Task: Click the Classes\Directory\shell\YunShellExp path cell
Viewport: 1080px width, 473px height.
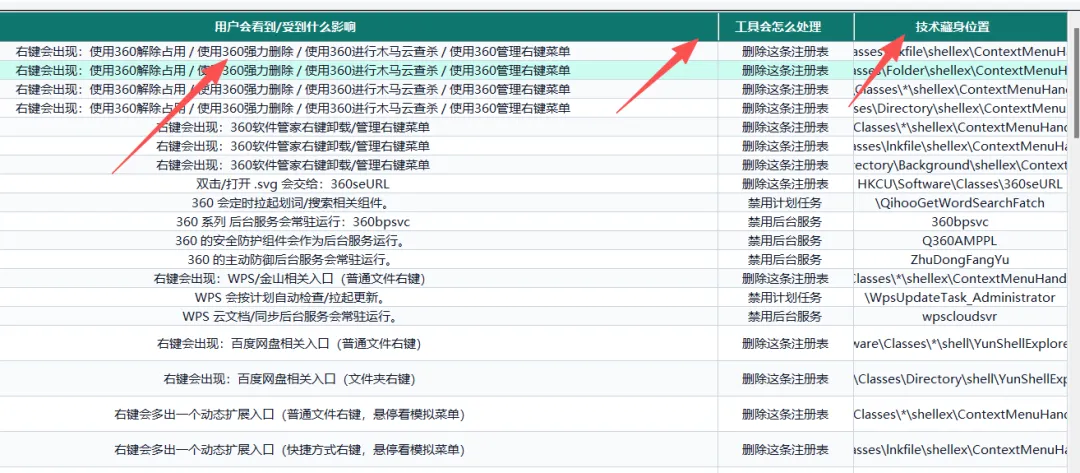Action: click(x=961, y=379)
